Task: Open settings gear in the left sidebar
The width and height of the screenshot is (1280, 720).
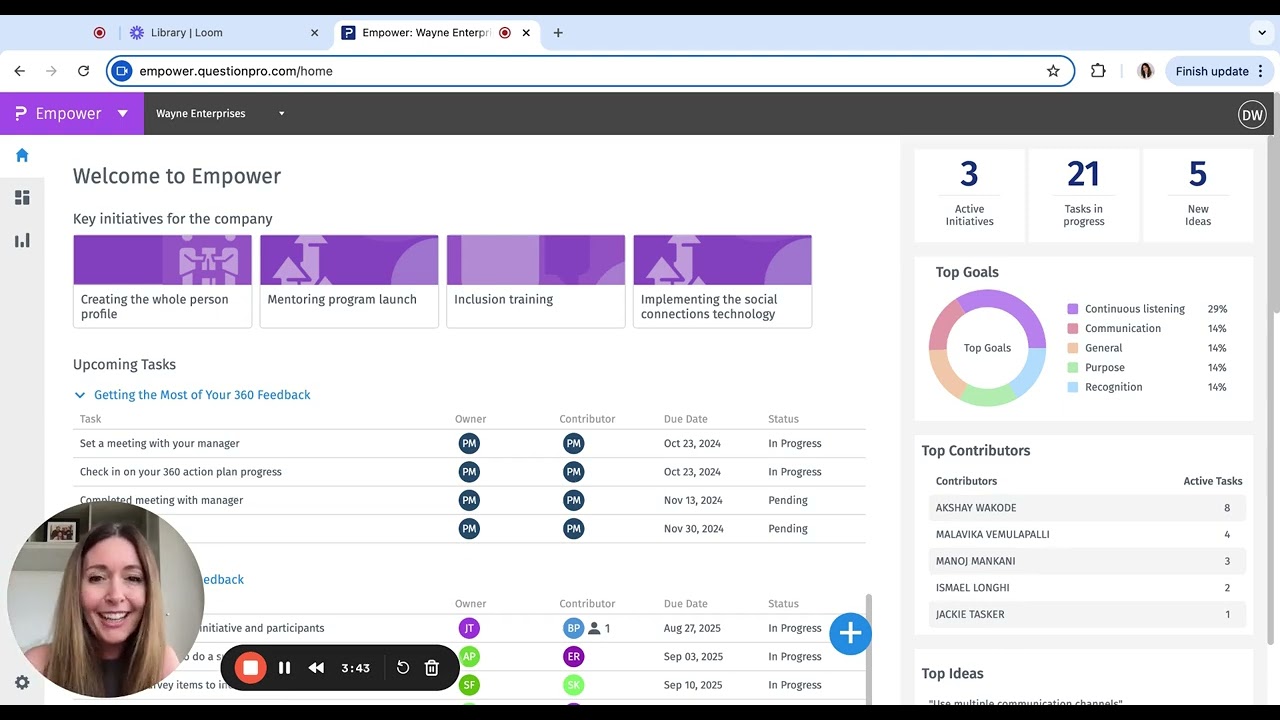Action: (x=22, y=682)
